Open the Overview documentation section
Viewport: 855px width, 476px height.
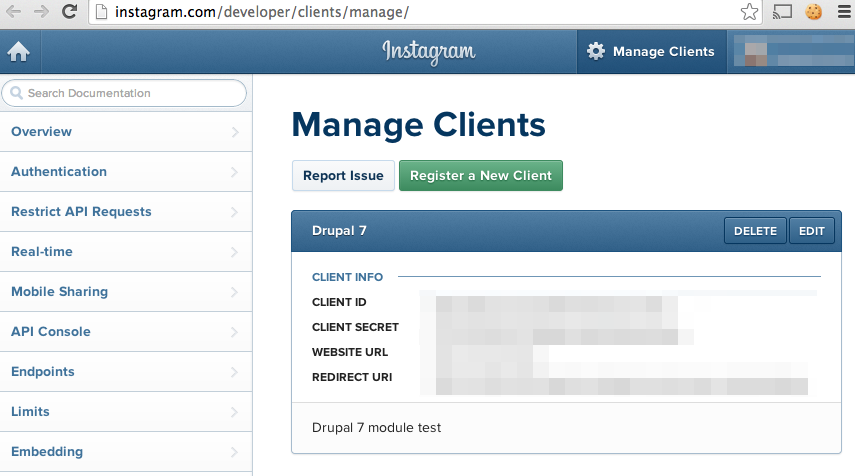pos(126,132)
